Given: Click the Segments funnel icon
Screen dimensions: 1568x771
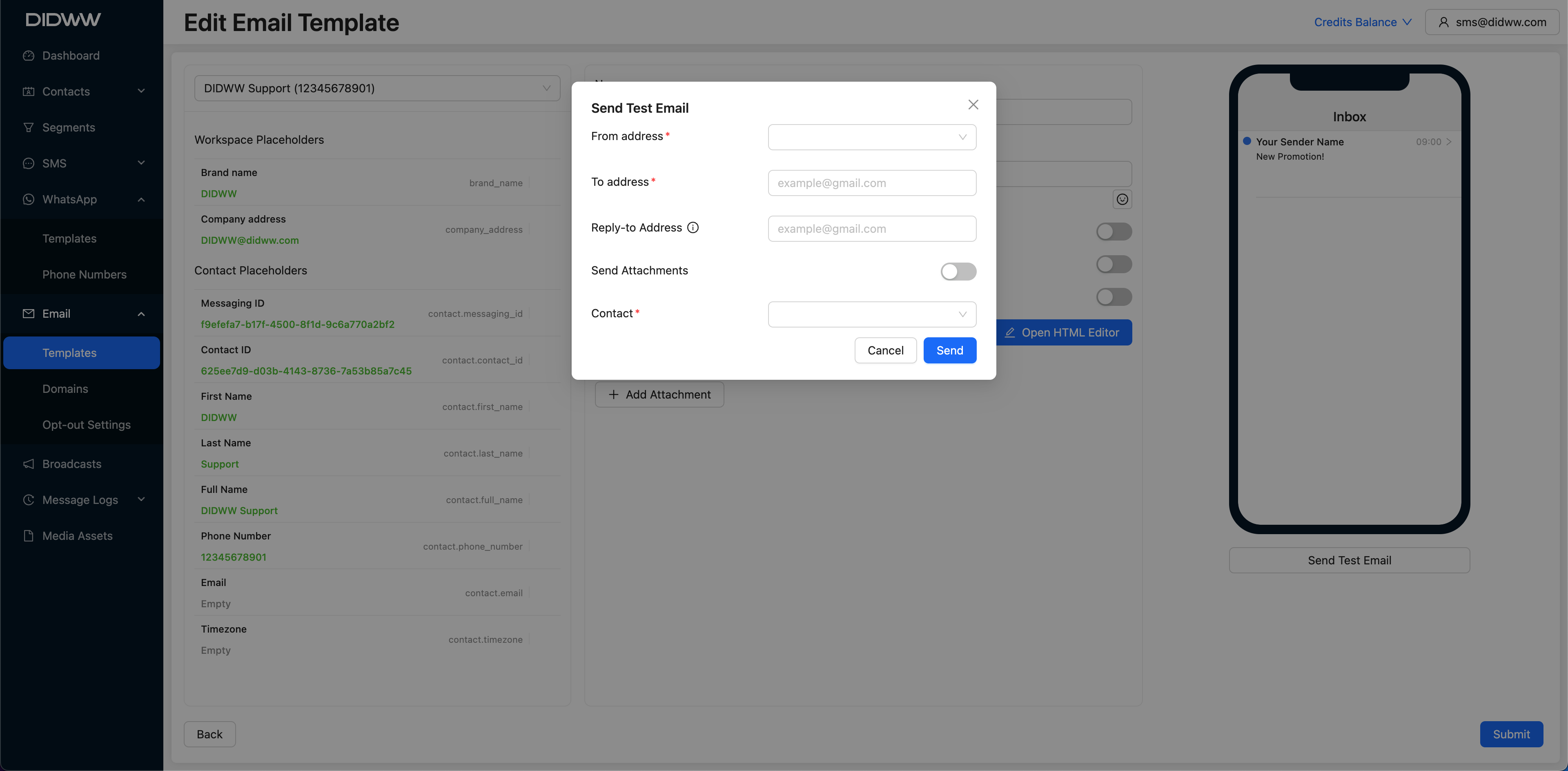Looking at the screenshot, I should [x=28, y=128].
